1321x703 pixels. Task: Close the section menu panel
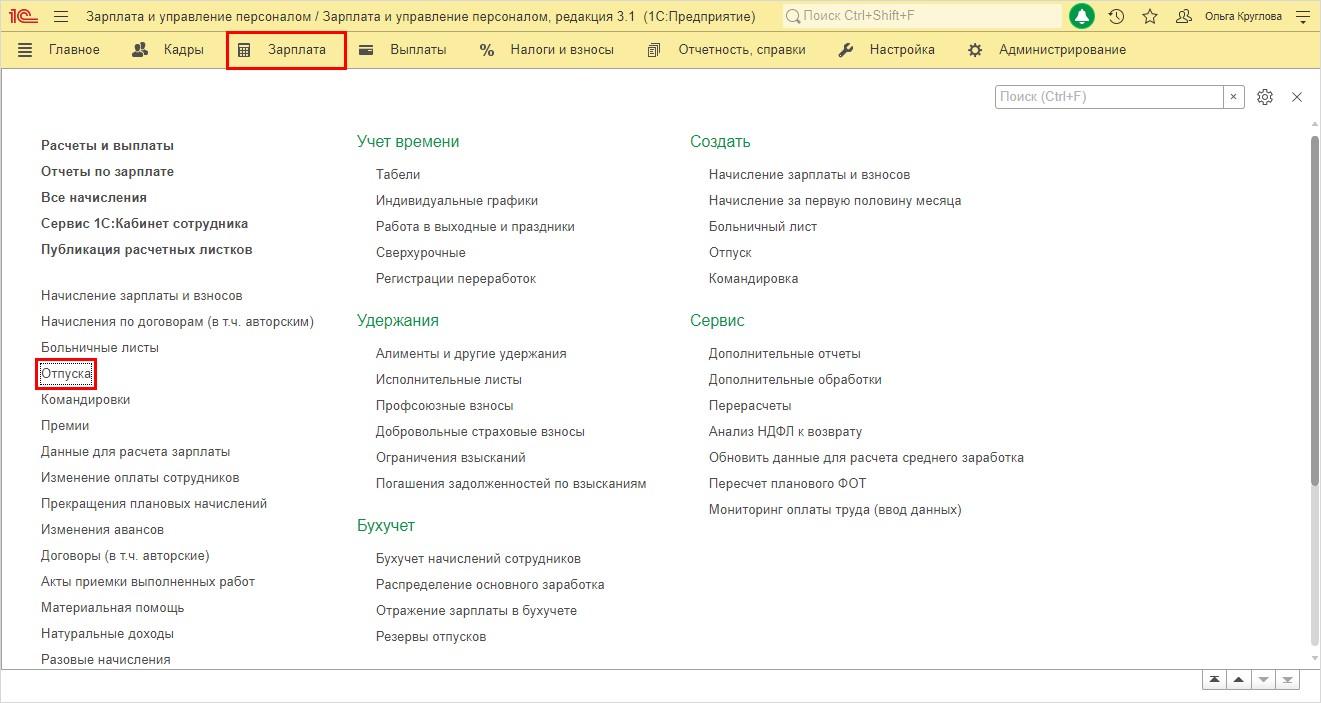coord(1297,97)
